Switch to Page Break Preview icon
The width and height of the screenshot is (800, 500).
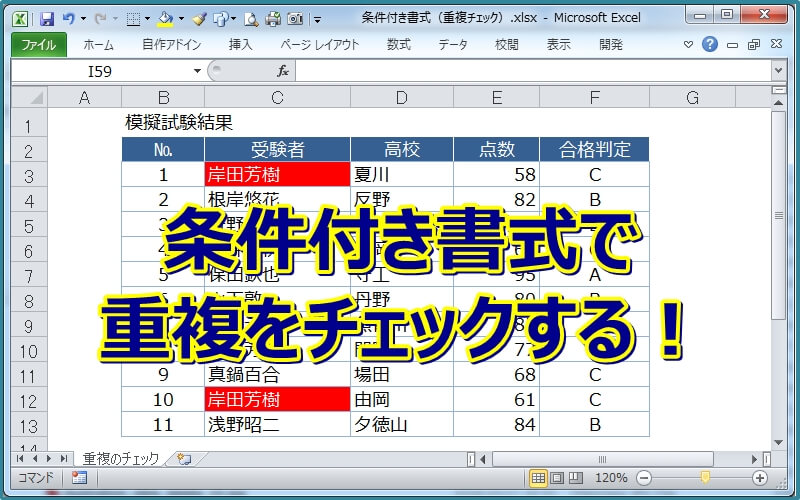coord(576,478)
